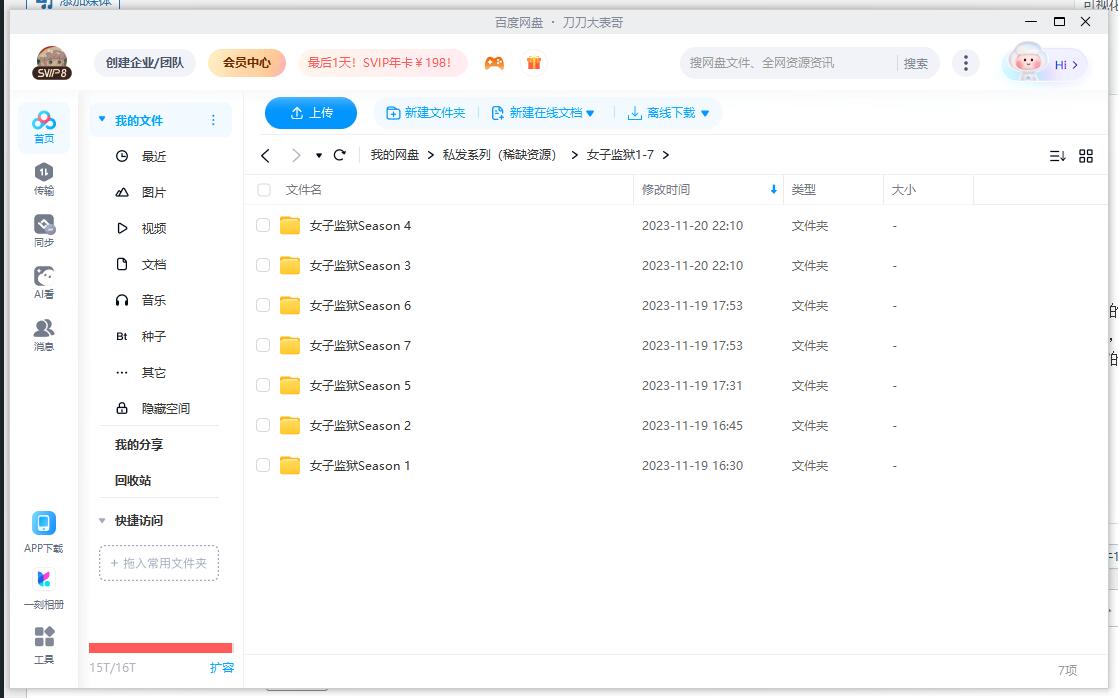Click the 一刻相册 photo album icon
Viewport: 1118px width, 698px height.
click(43, 588)
